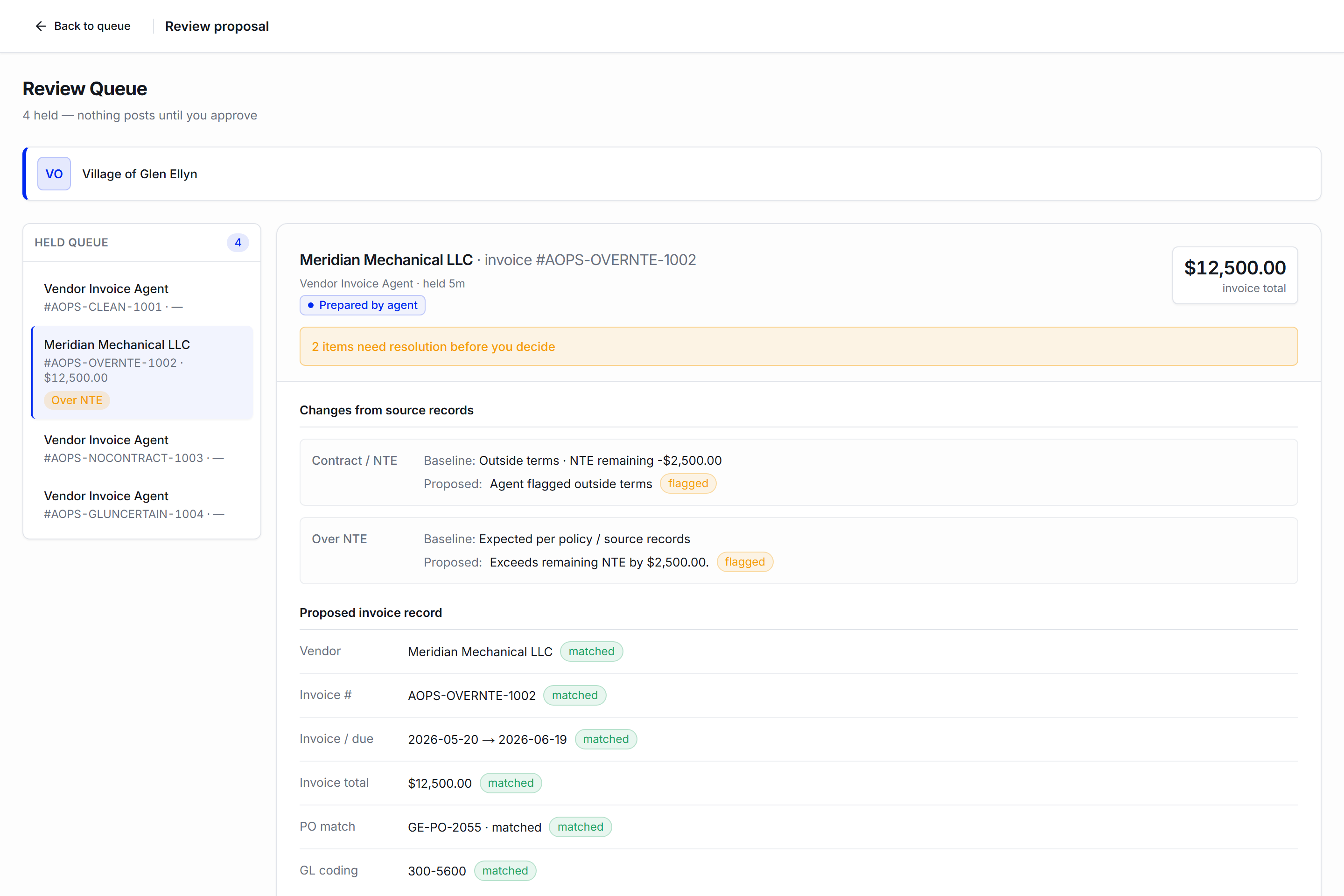The height and width of the screenshot is (896, 1344).
Task: Click 'Proposed invoice record' heading
Action: point(371,613)
